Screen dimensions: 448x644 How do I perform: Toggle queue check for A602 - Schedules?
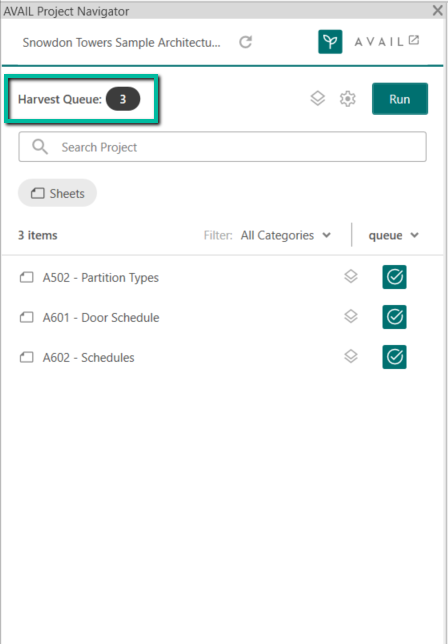coord(395,357)
